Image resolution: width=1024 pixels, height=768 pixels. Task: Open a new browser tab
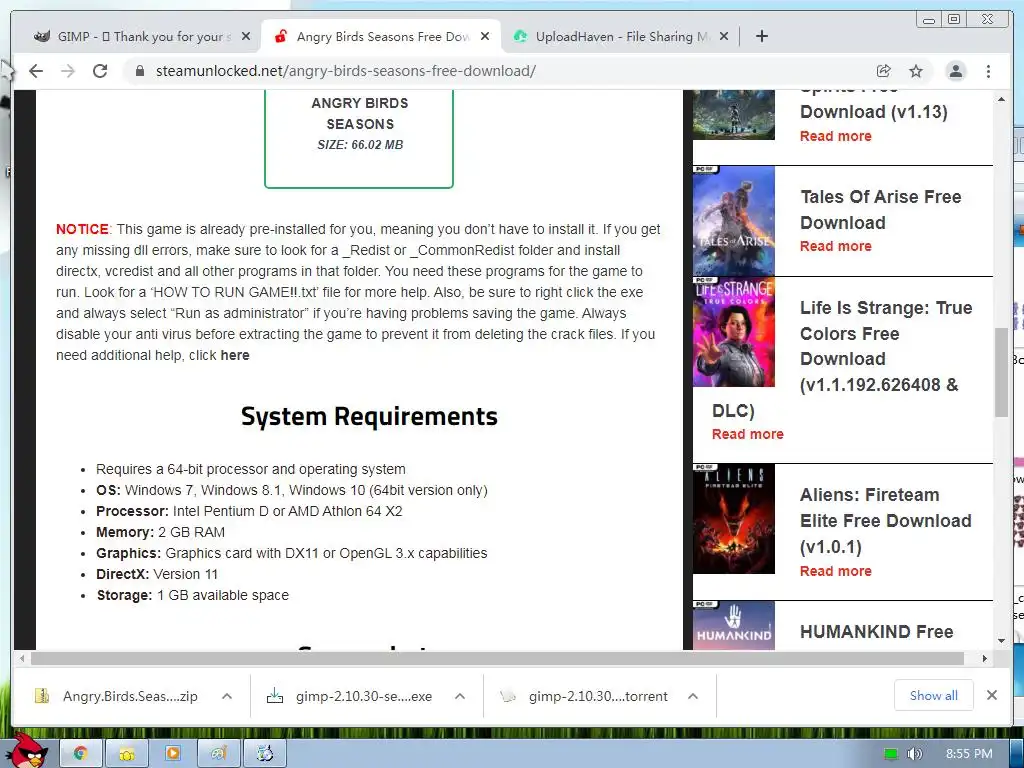tap(761, 37)
